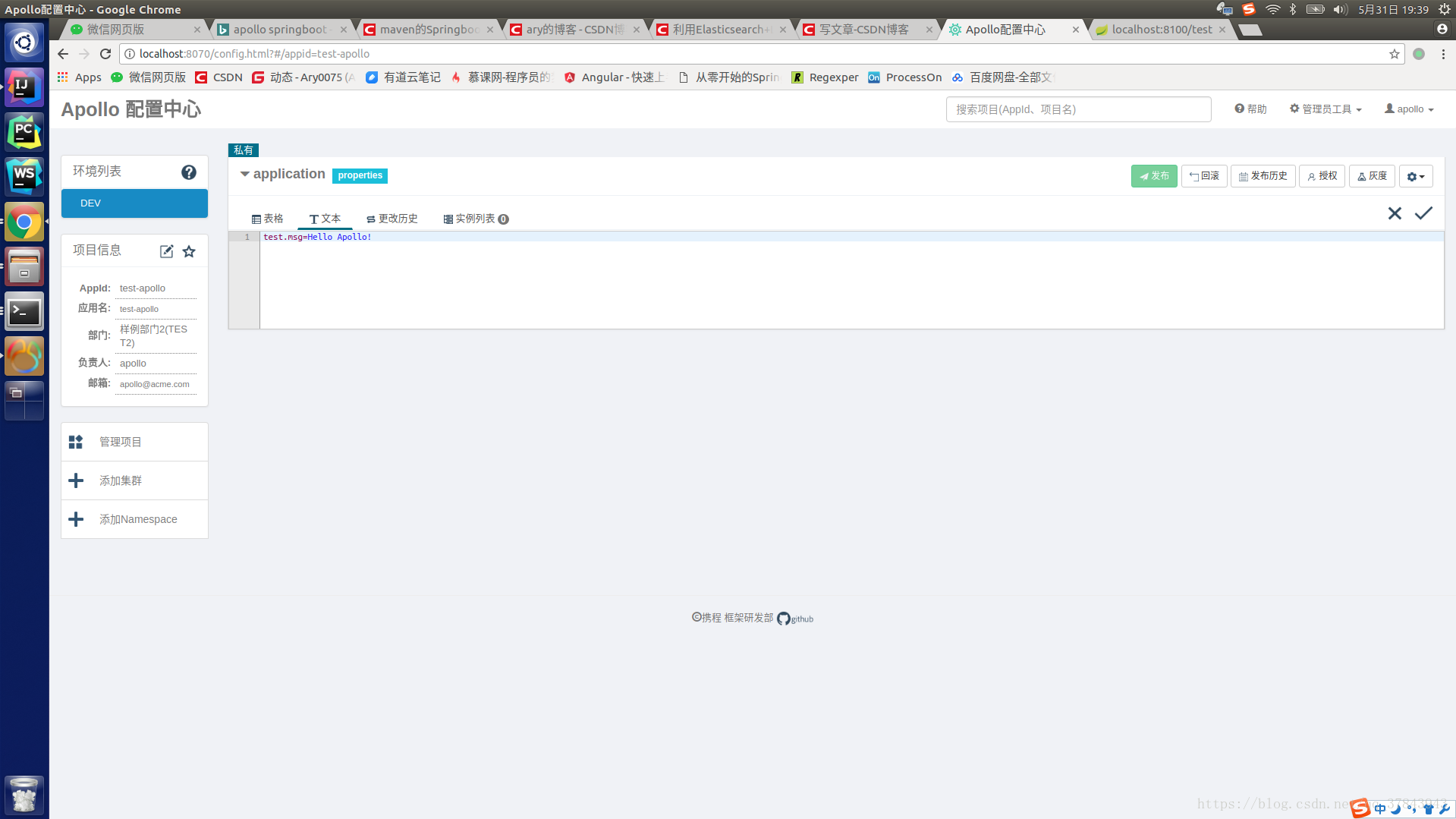This screenshot has width=1456, height=819.
Task: Click the green extension icon in toolbar
Action: (1419, 54)
